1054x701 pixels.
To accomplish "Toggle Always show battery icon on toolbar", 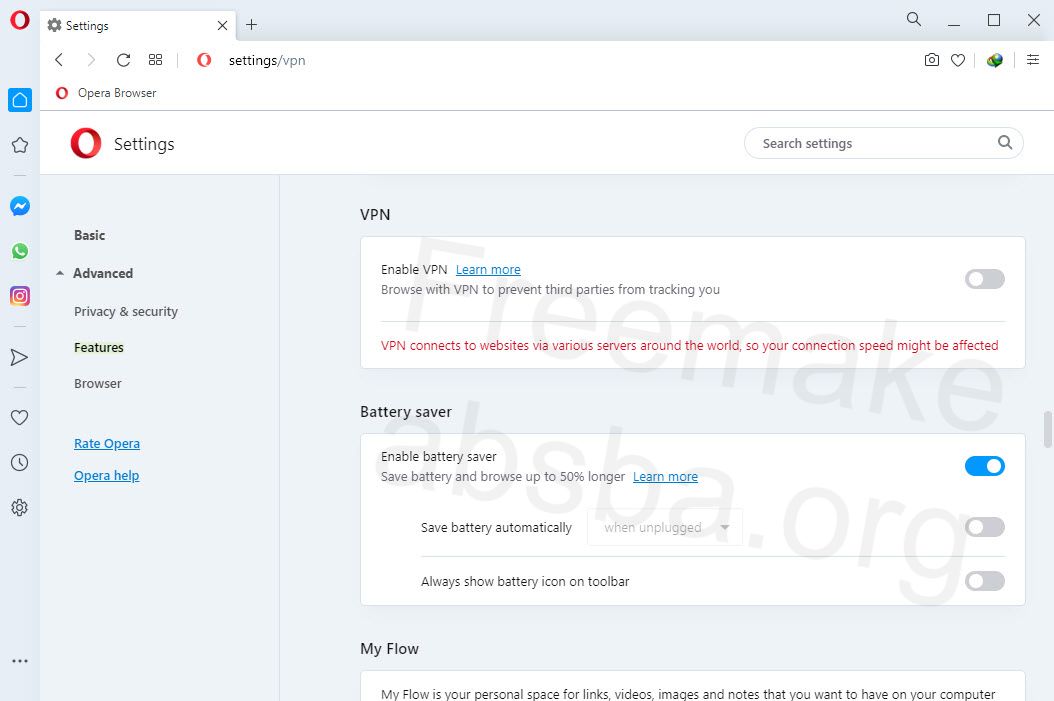I will click(x=984, y=581).
